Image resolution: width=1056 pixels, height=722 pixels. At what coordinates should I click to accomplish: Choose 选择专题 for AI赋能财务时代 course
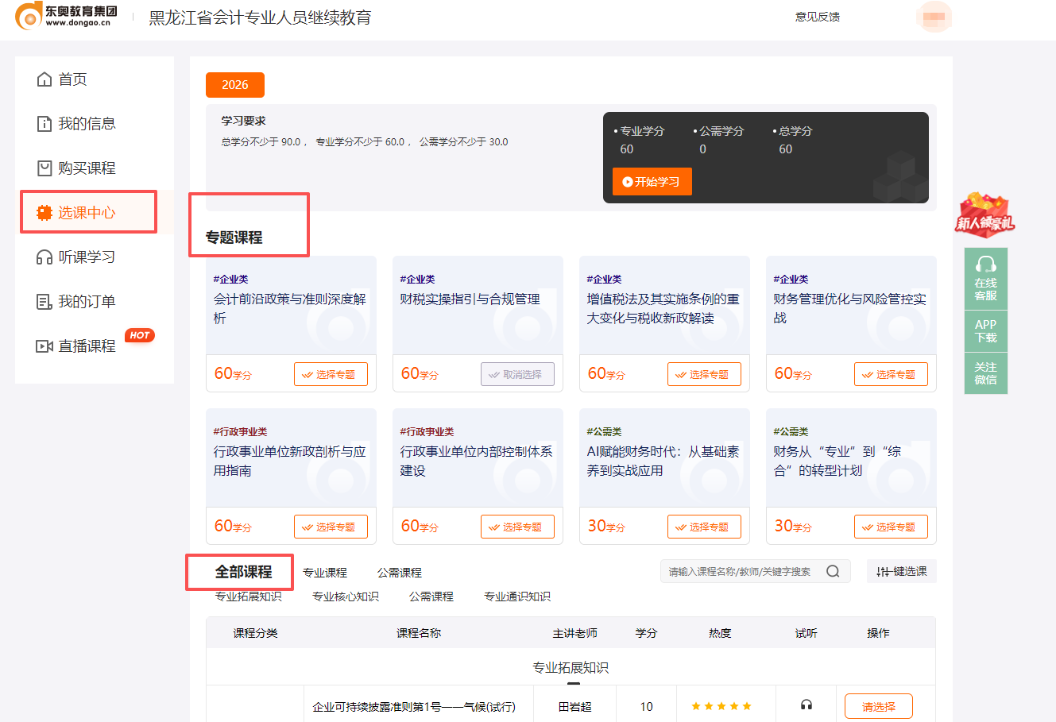click(704, 527)
